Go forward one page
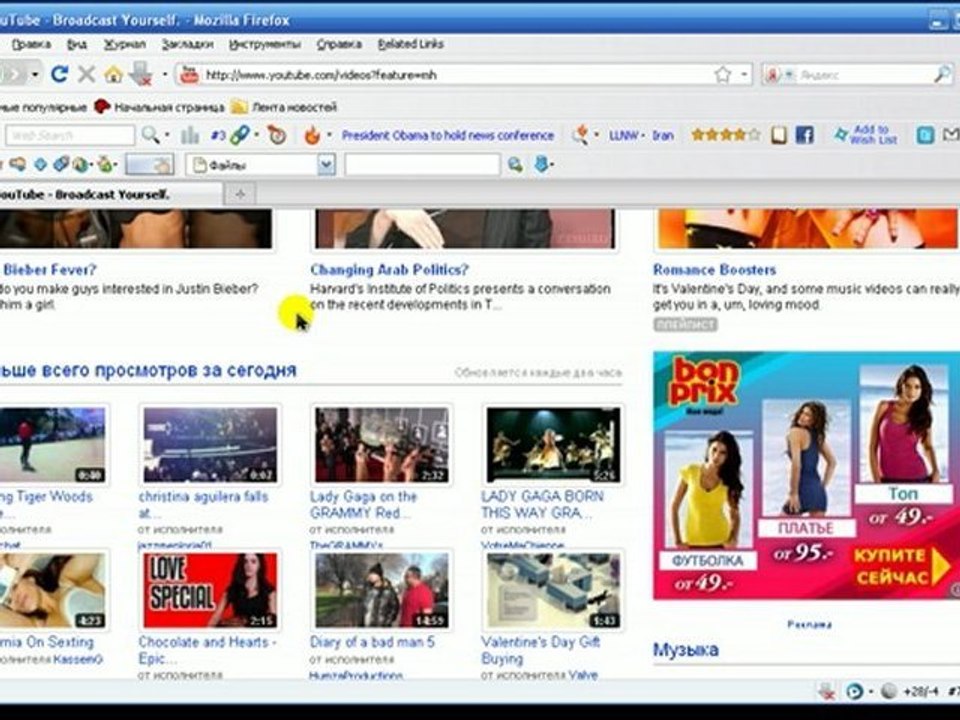This screenshot has width=960, height=720. [12, 75]
